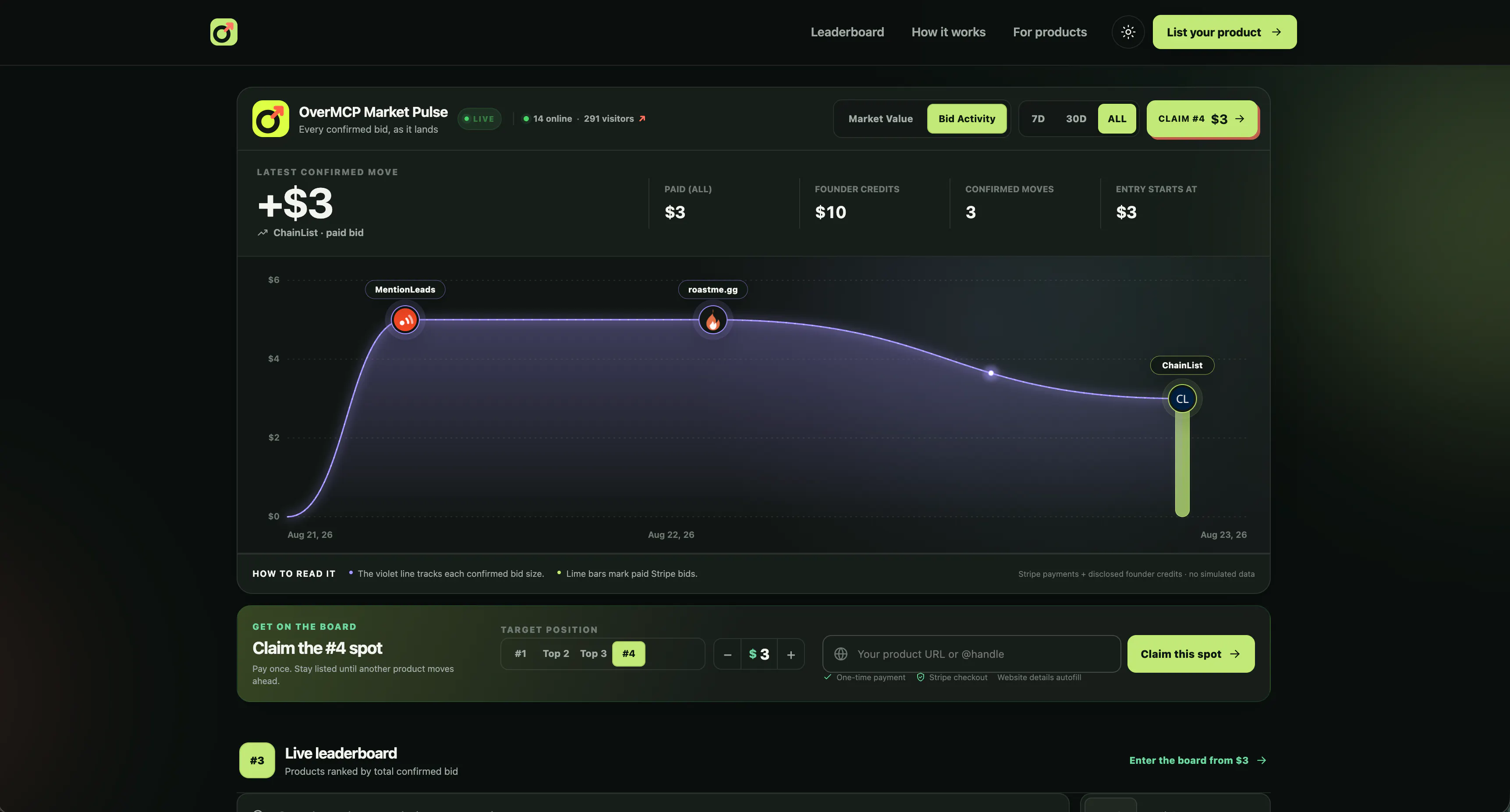Select the ALL time range
Image resolution: width=1510 pixels, height=812 pixels.
pos(1117,119)
